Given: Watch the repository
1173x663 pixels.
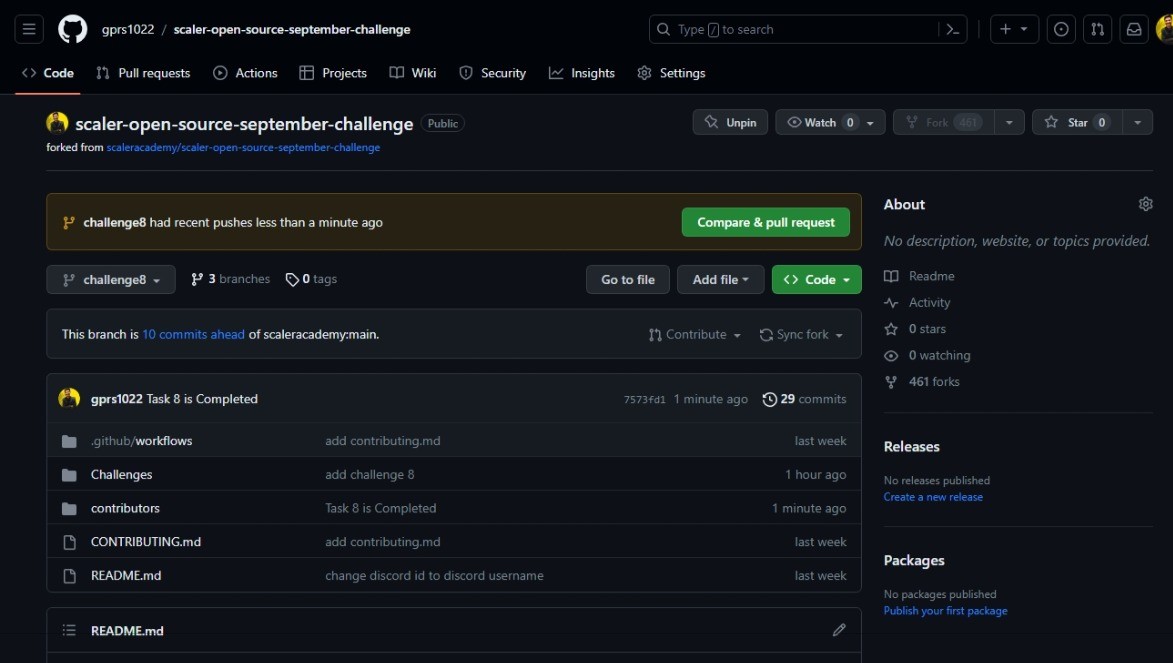Looking at the screenshot, I should coord(821,122).
